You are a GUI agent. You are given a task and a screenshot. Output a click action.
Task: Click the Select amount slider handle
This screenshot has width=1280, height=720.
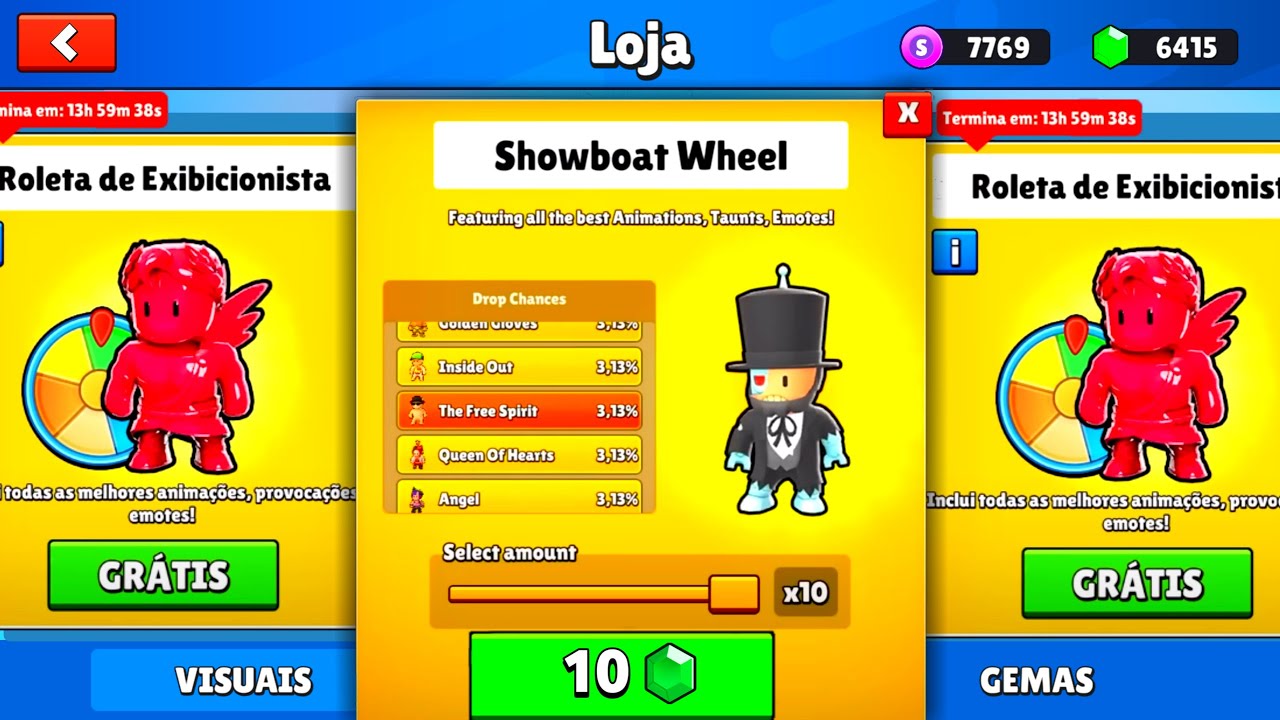coord(734,593)
